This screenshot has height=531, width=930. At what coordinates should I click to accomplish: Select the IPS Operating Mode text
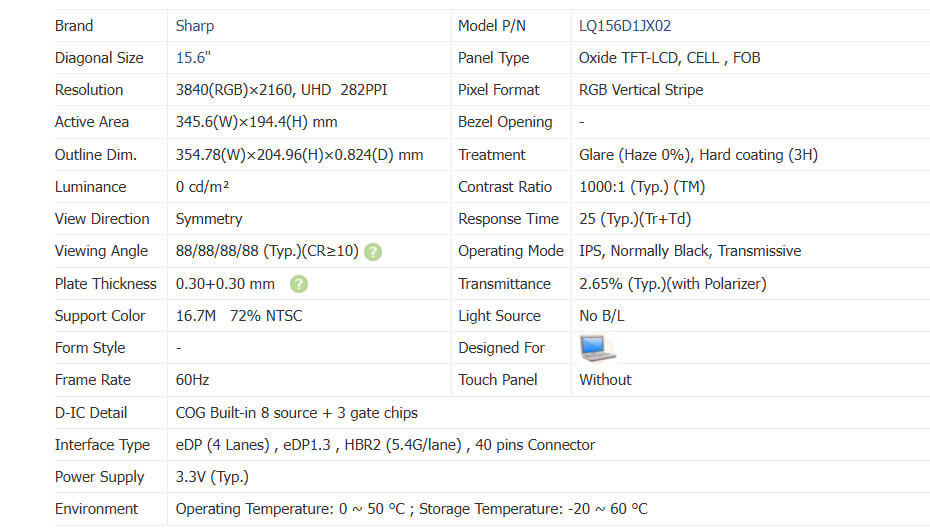pyautogui.click(x=690, y=251)
